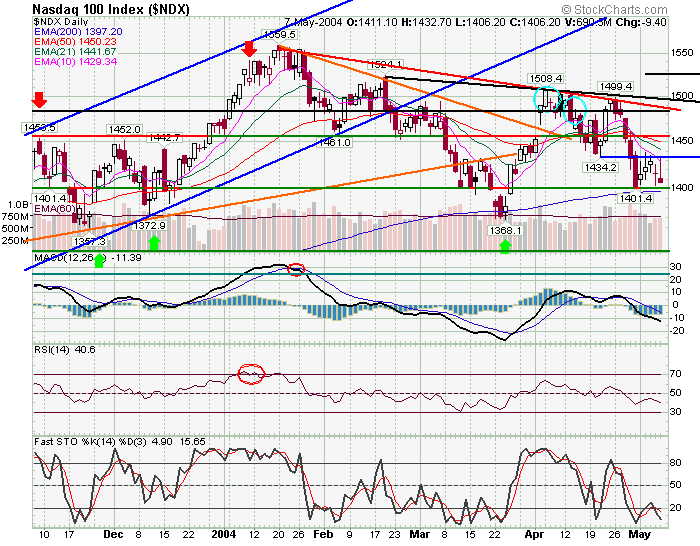Click the 1550 price axis label
This screenshot has width=700, height=546.
pyautogui.click(x=682, y=53)
